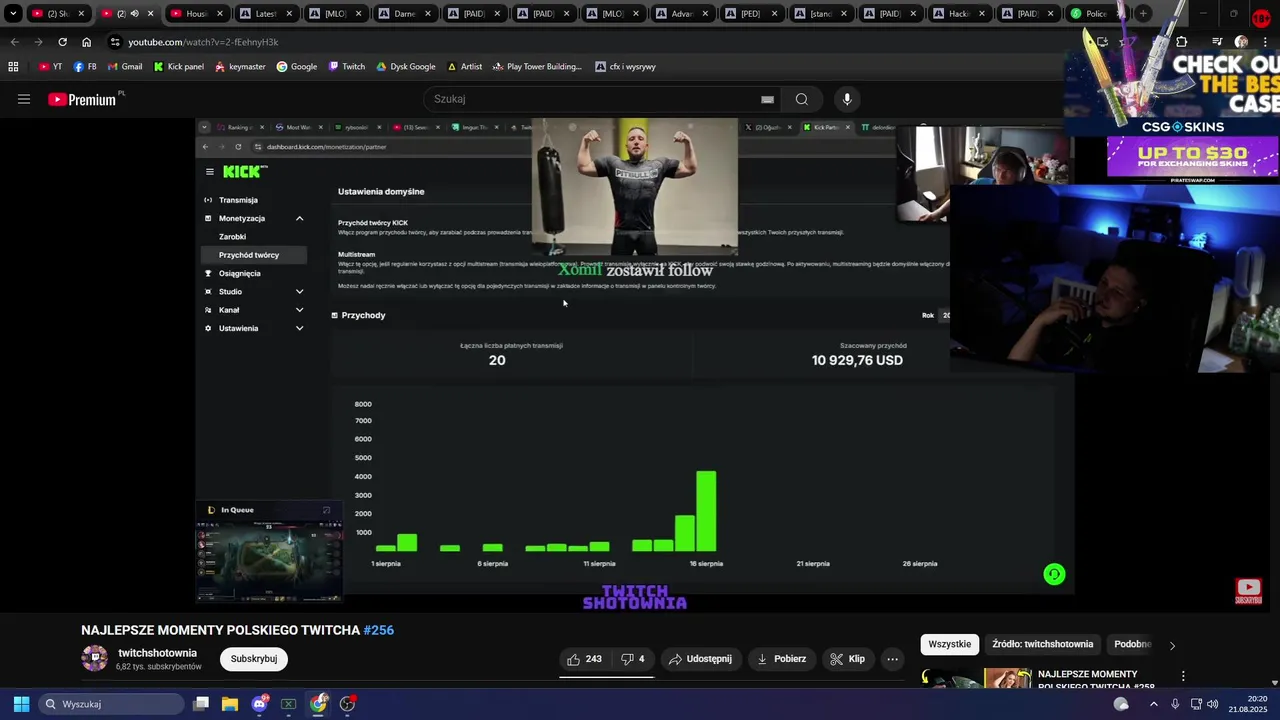The image size is (1280, 720).
Task: Open Task View on taskbar
Action: 201,704
